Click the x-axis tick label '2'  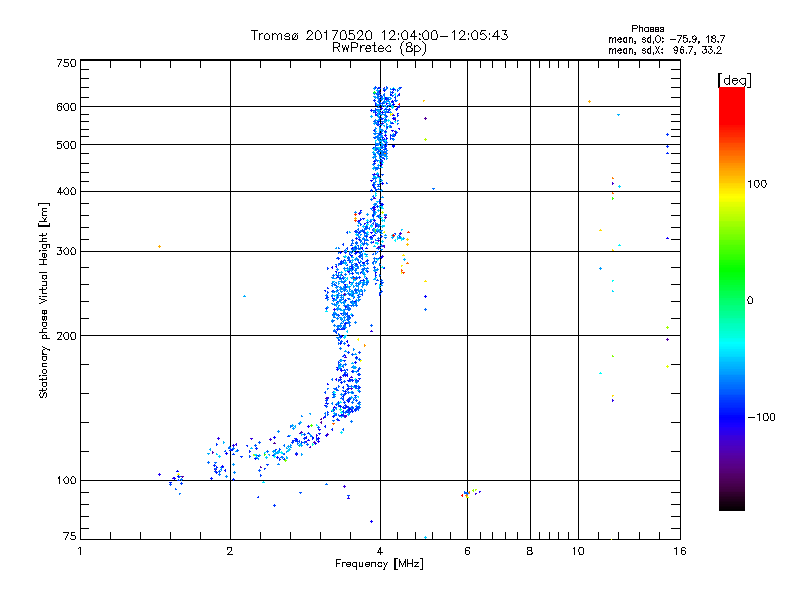(230, 551)
